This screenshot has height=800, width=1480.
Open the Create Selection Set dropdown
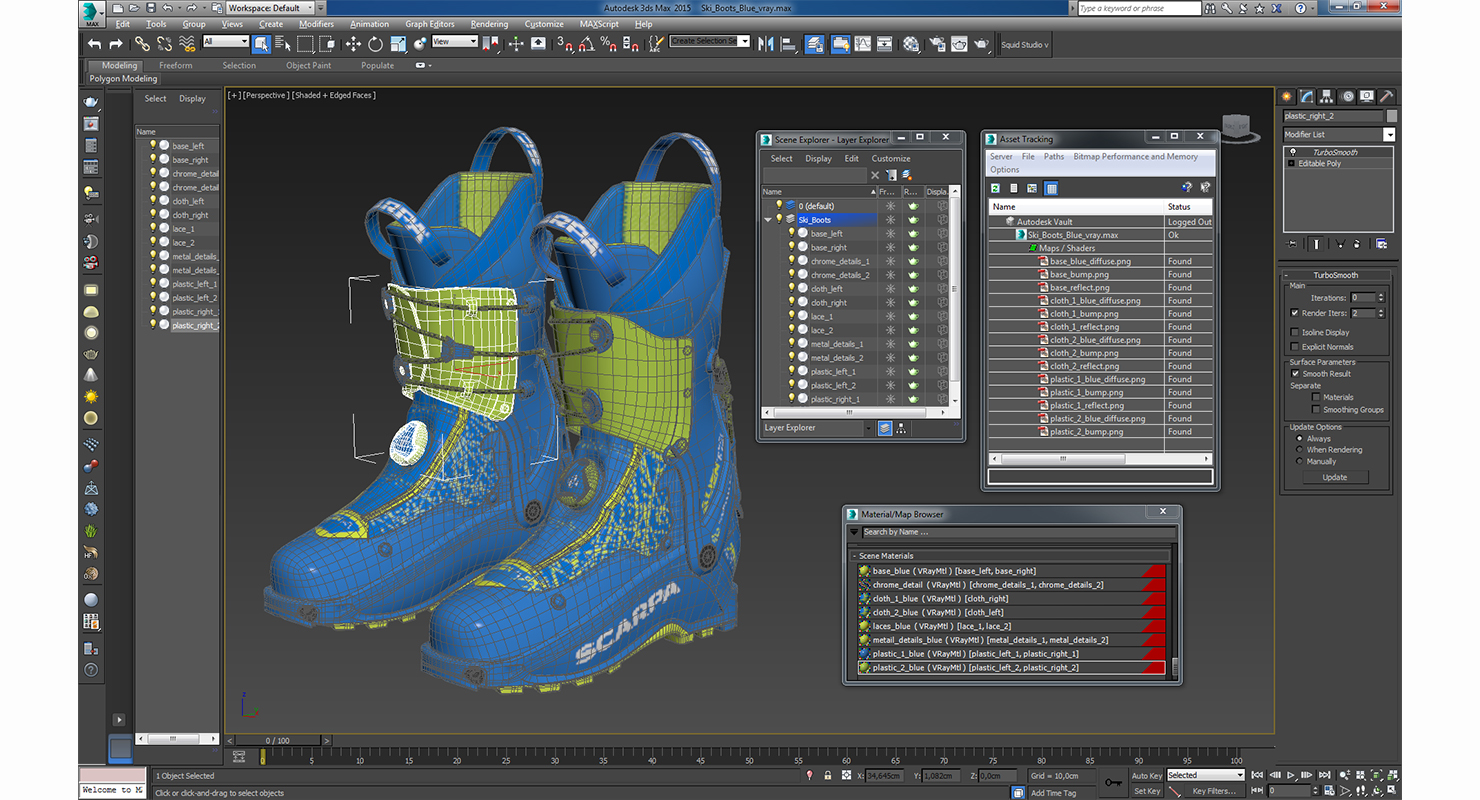tap(744, 41)
